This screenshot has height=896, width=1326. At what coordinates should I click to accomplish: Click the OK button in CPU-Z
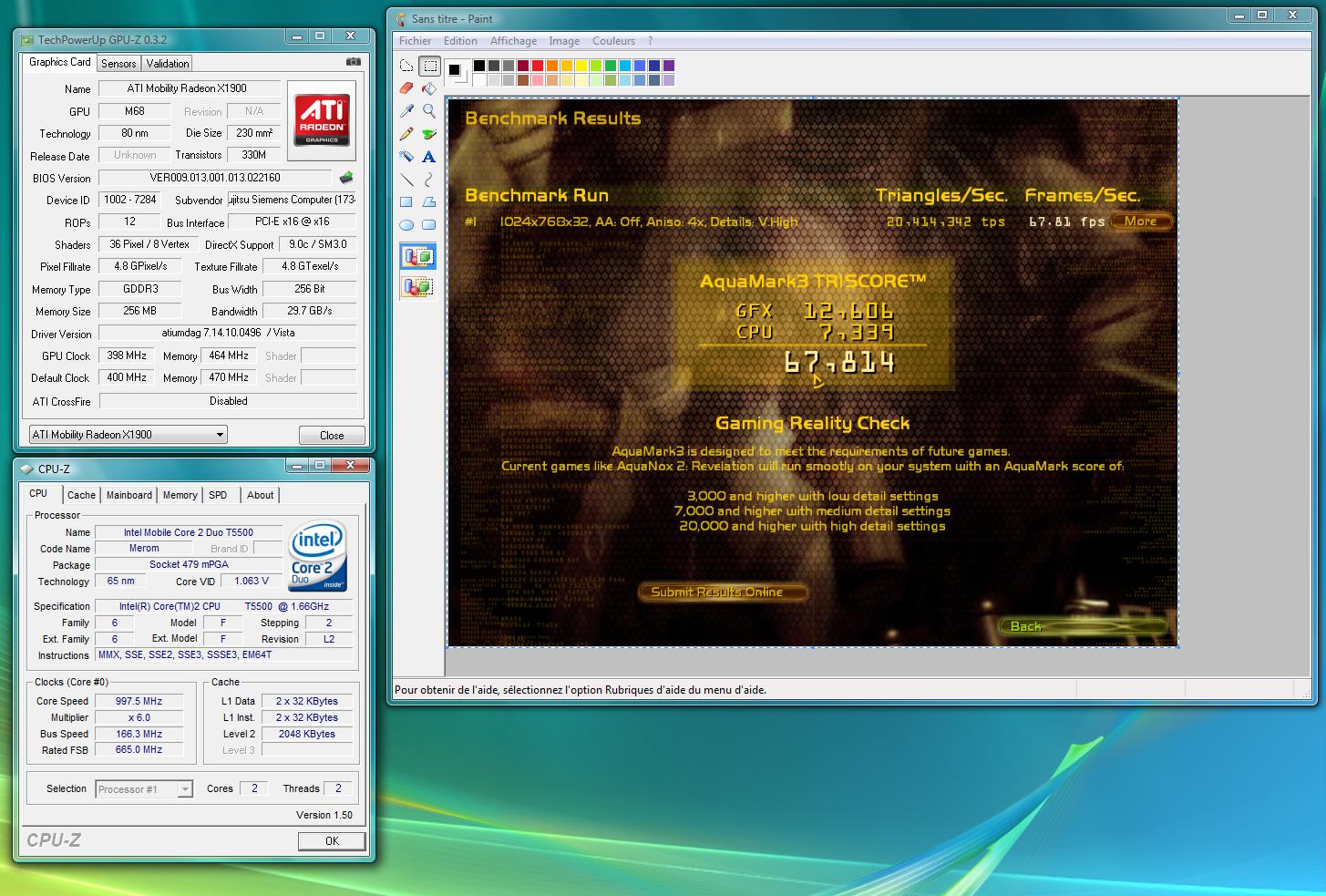click(x=332, y=841)
